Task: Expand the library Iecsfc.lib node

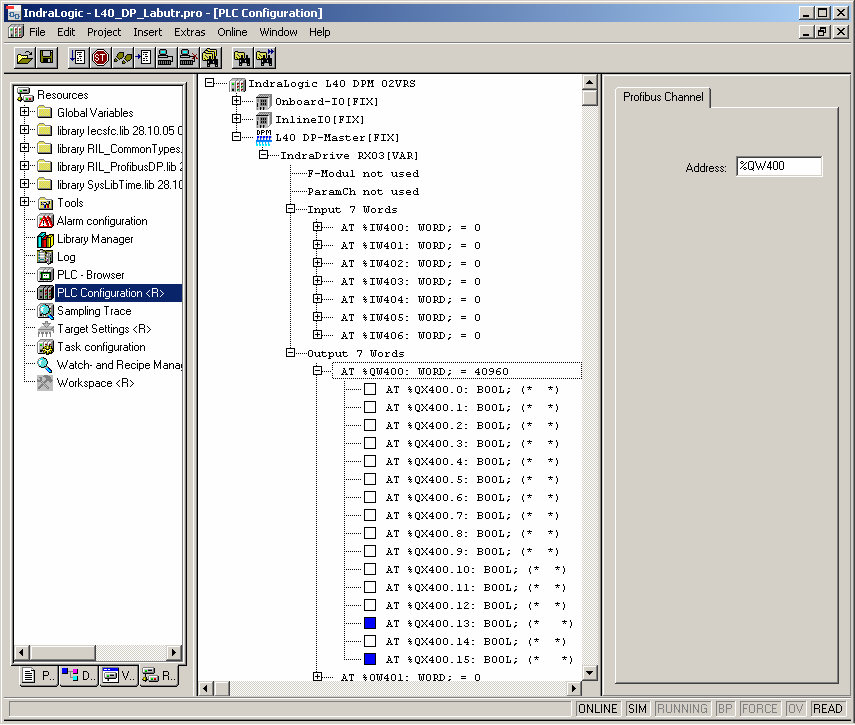Action: pyautogui.click(x=25, y=130)
